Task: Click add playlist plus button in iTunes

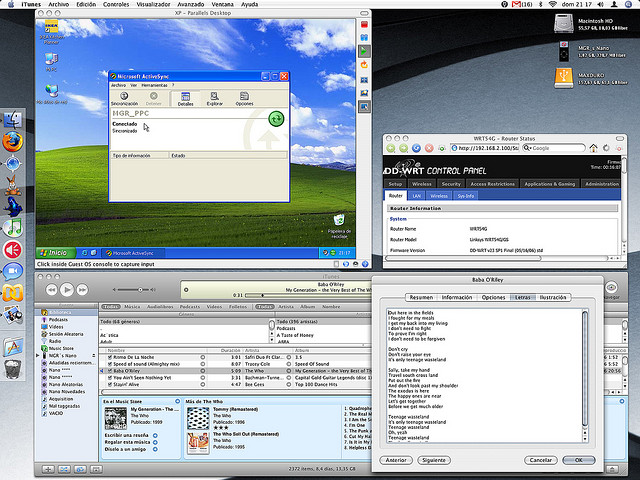Action: 48,469
